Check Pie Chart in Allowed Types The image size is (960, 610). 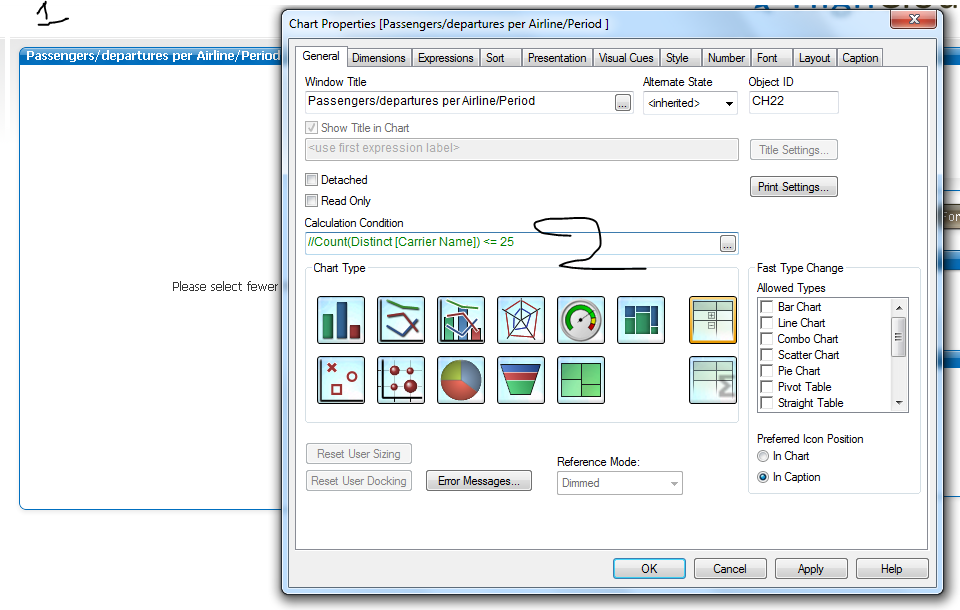766,371
